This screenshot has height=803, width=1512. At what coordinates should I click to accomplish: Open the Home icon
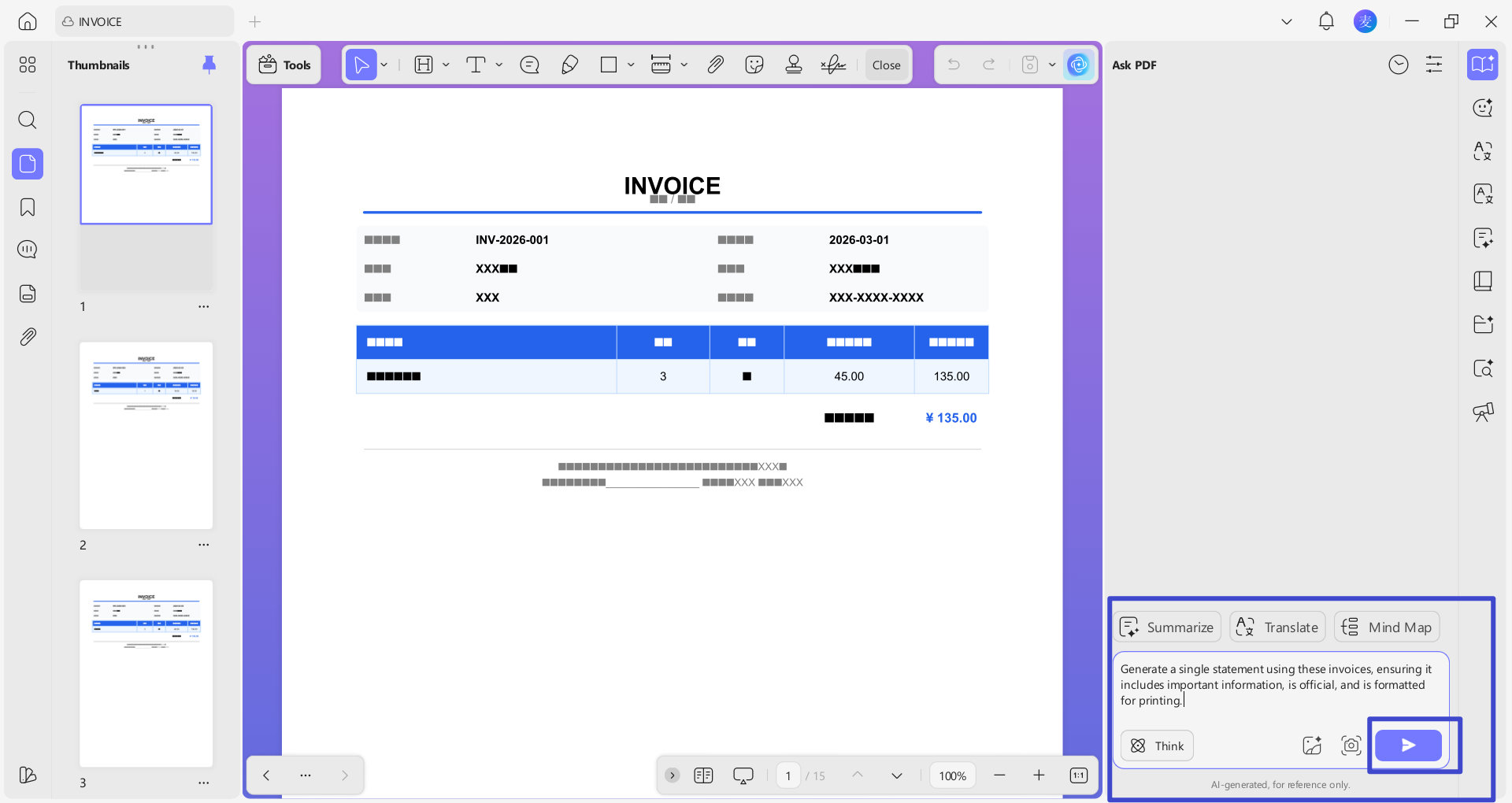click(28, 21)
